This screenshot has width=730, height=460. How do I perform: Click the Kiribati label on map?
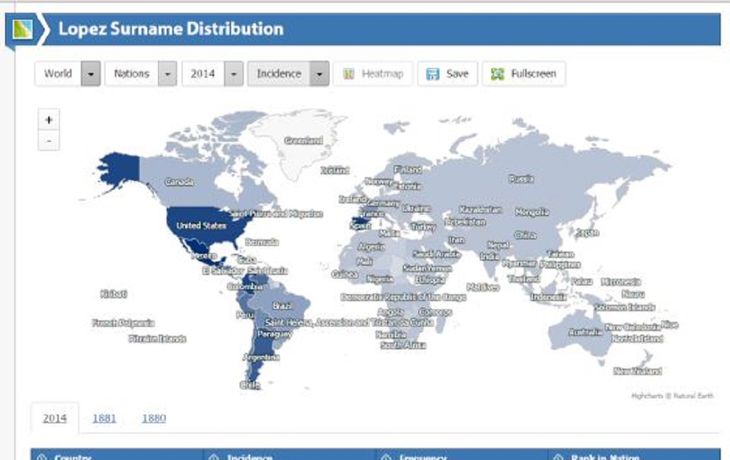[114, 294]
